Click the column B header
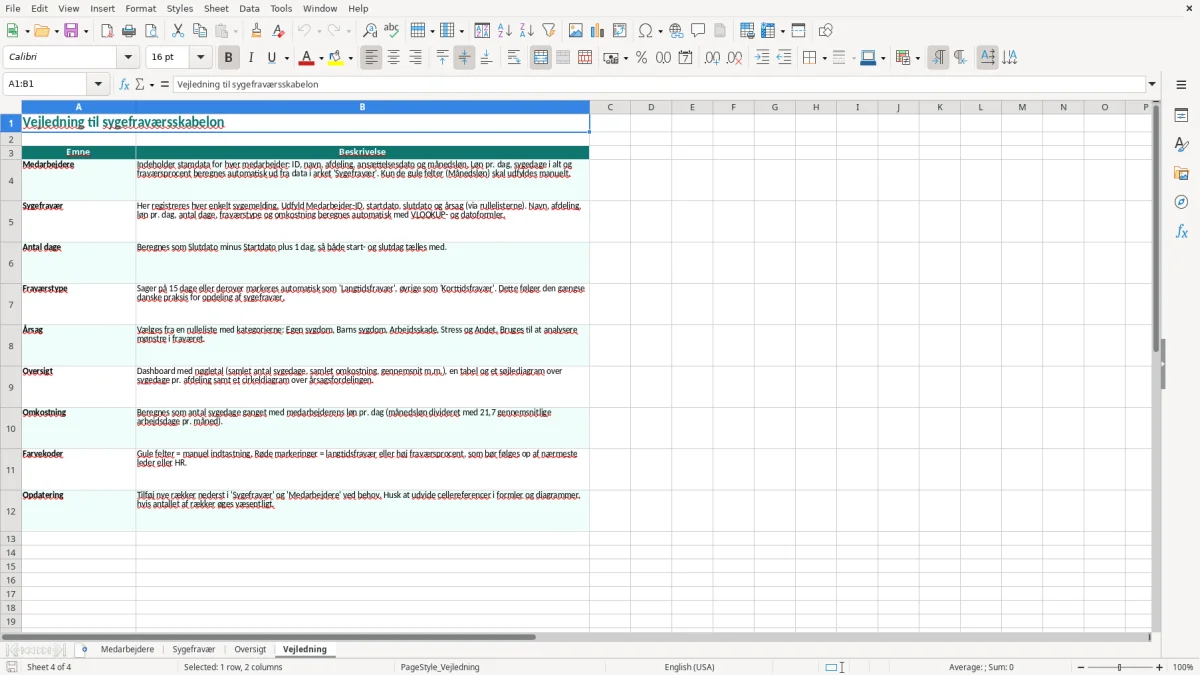This screenshot has width=1200, height=675. [x=362, y=107]
